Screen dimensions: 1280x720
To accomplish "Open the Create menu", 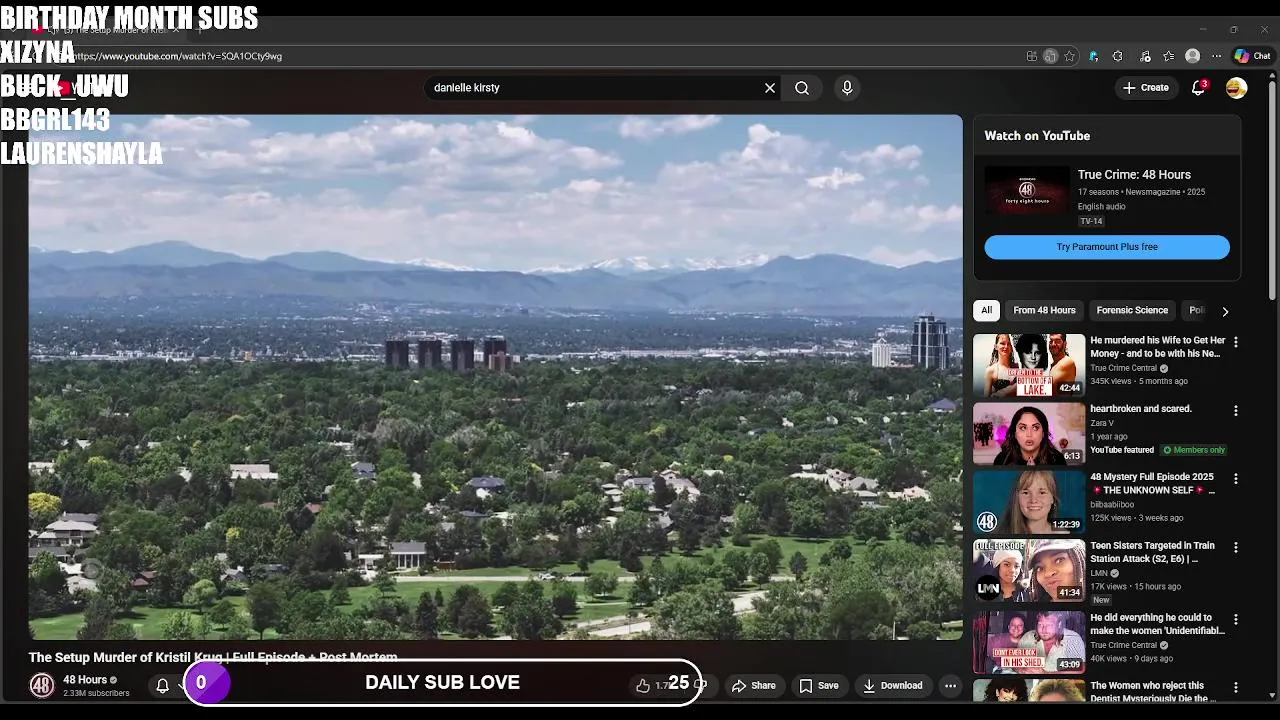I will [x=1145, y=88].
